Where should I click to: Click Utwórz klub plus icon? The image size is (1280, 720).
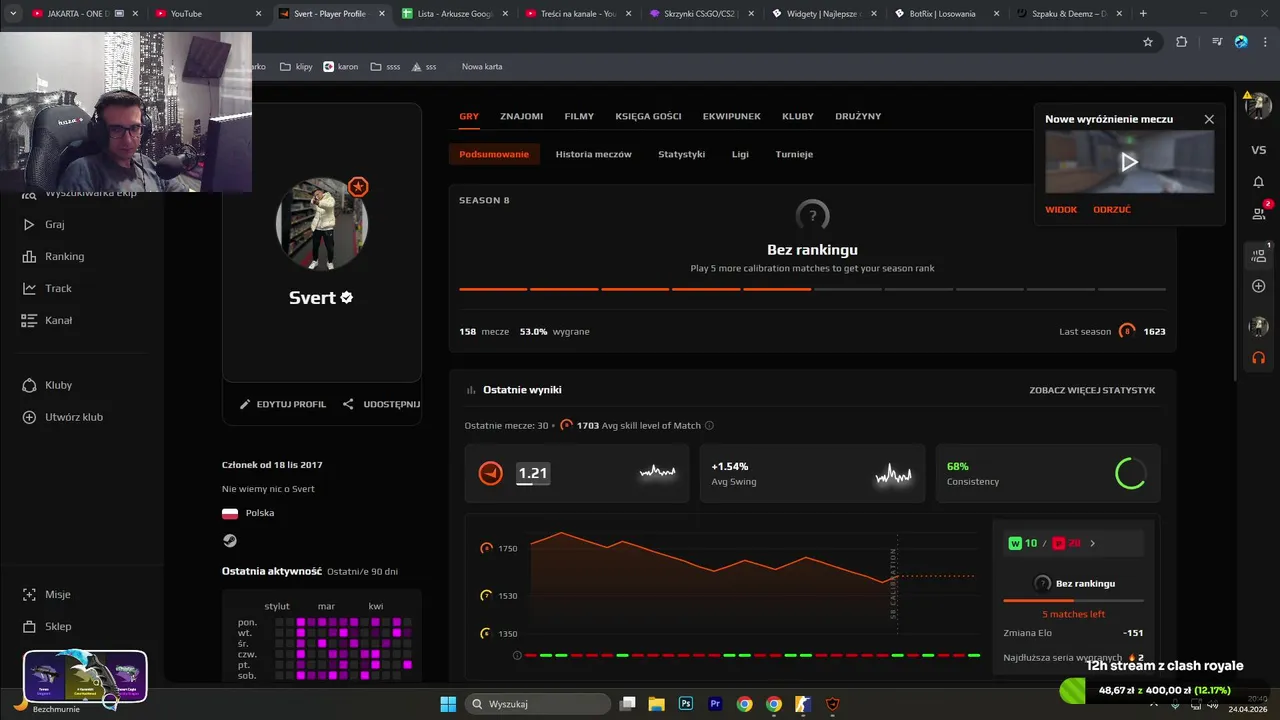pyautogui.click(x=29, y=417)
